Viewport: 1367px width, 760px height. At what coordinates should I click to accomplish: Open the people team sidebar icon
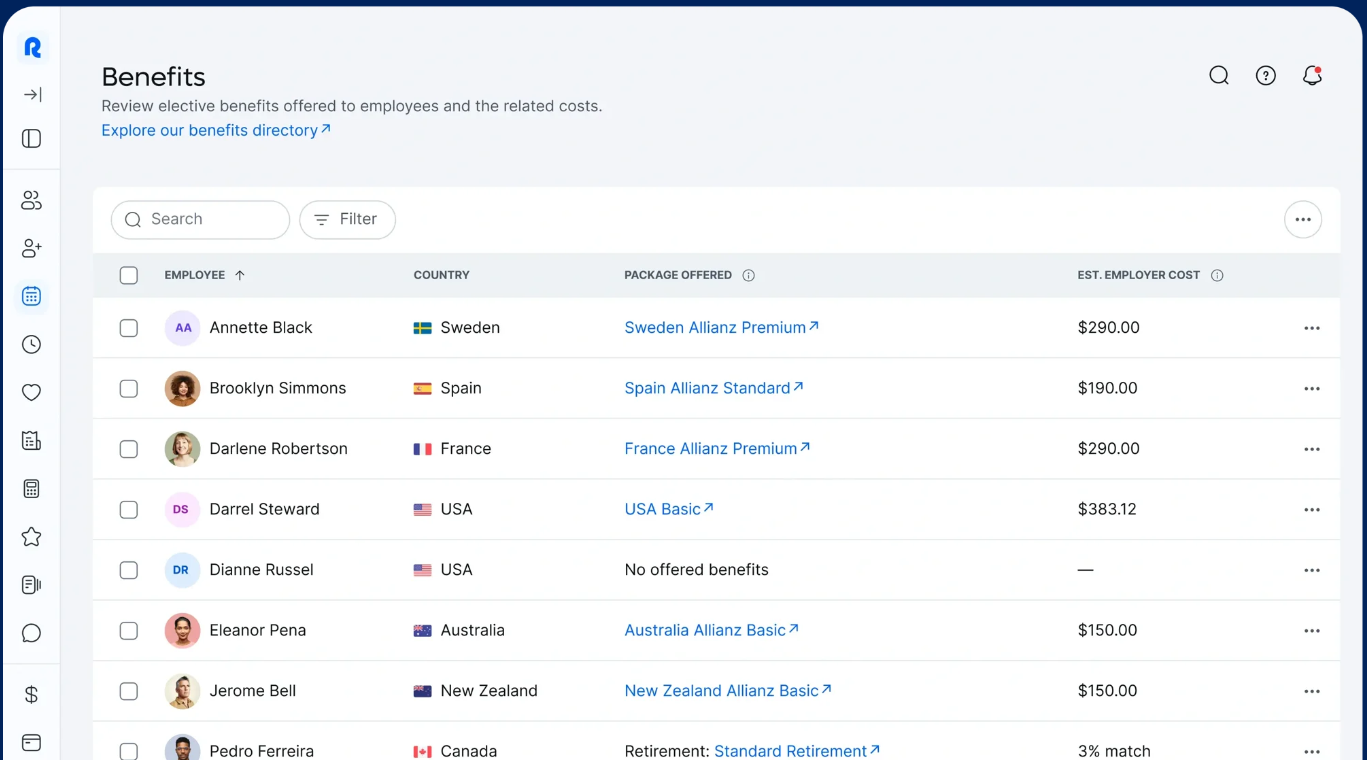point(32,201)
